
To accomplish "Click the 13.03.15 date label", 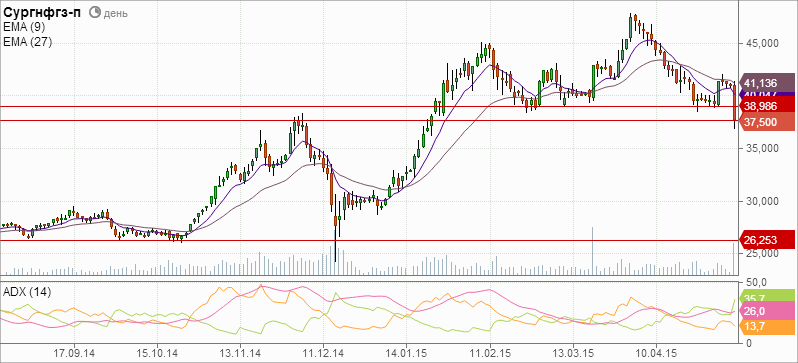I will [x=573, y=352].
